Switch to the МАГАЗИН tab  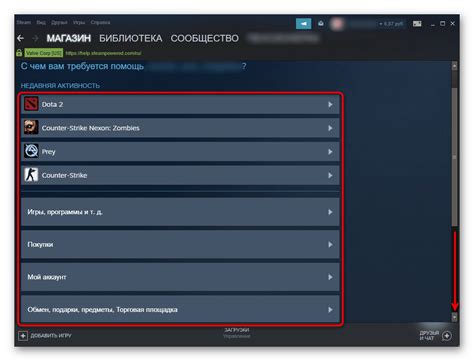69,38
